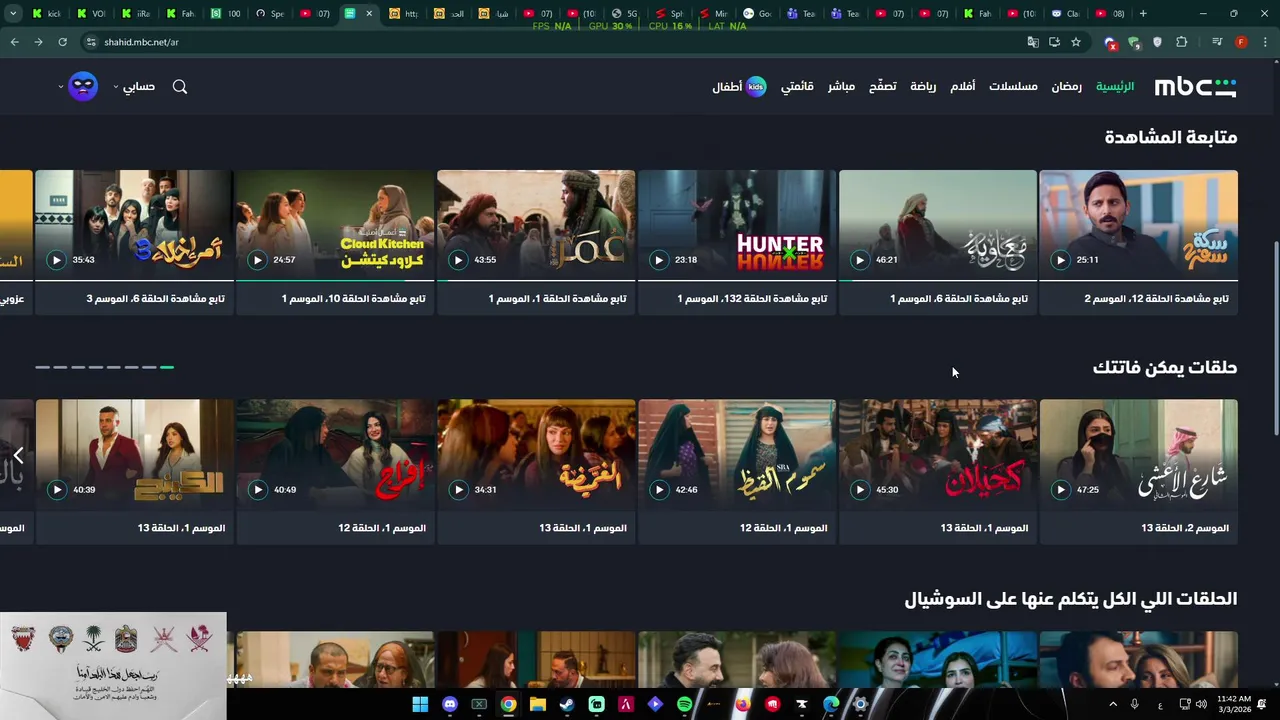Open the tab search dropdown arrow
This screenshot has height=720, width=1280.
click(x=14, y=14)
